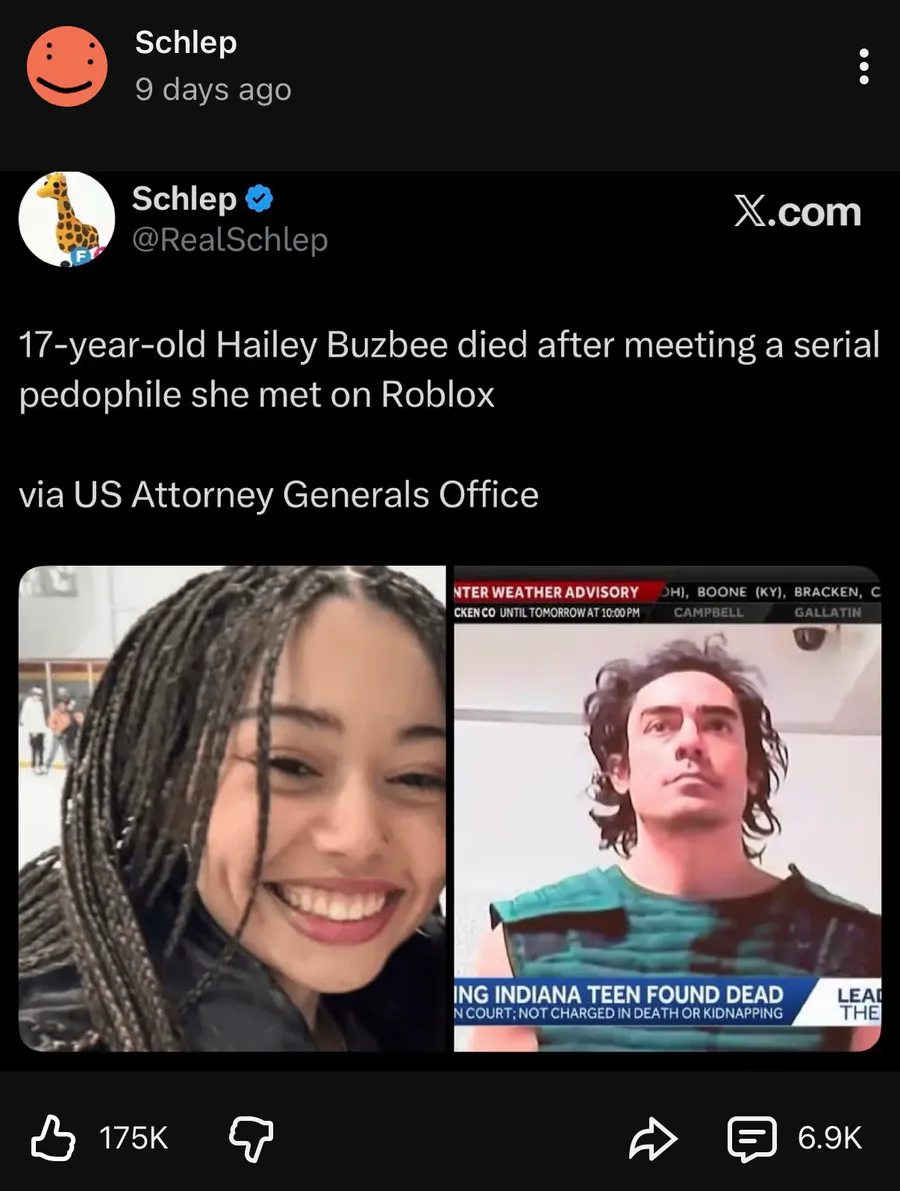The image size is (900, 1191).
Task: Open the smiling girl photo
Action: coord(232,808)
